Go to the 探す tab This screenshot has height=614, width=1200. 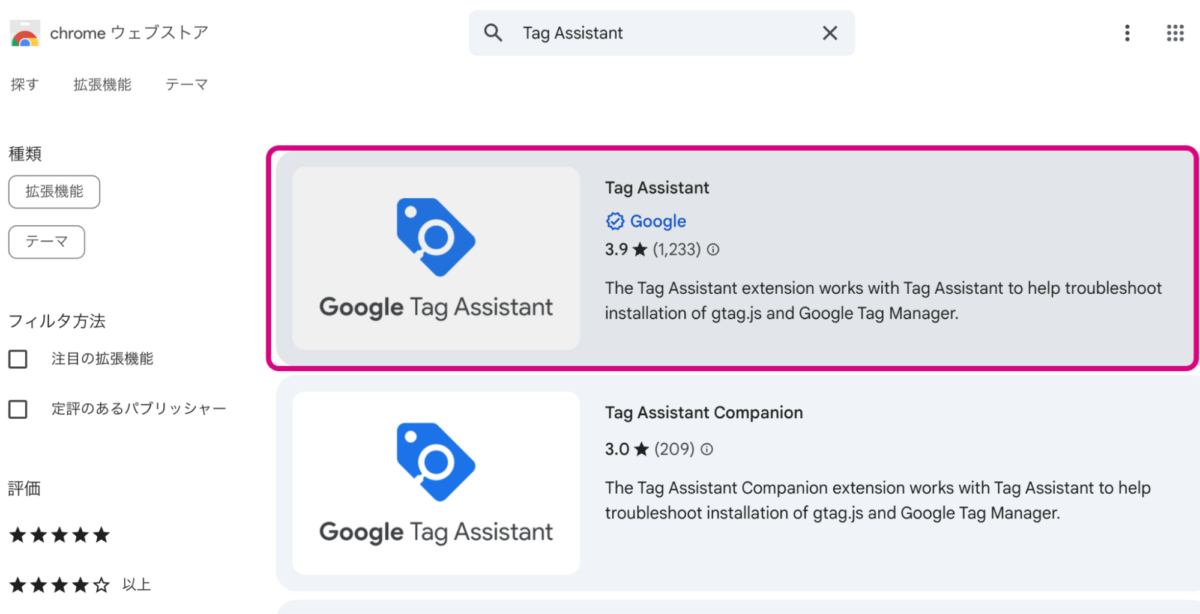[x=25, y=85]
